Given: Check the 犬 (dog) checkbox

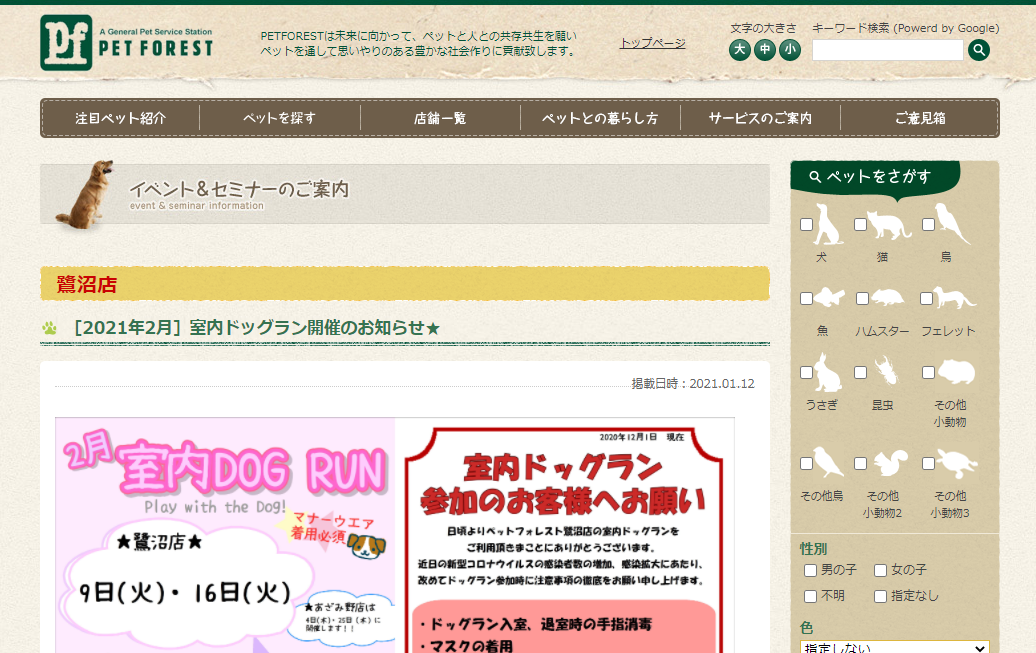Looking at the screenshot, I should 806,225.
